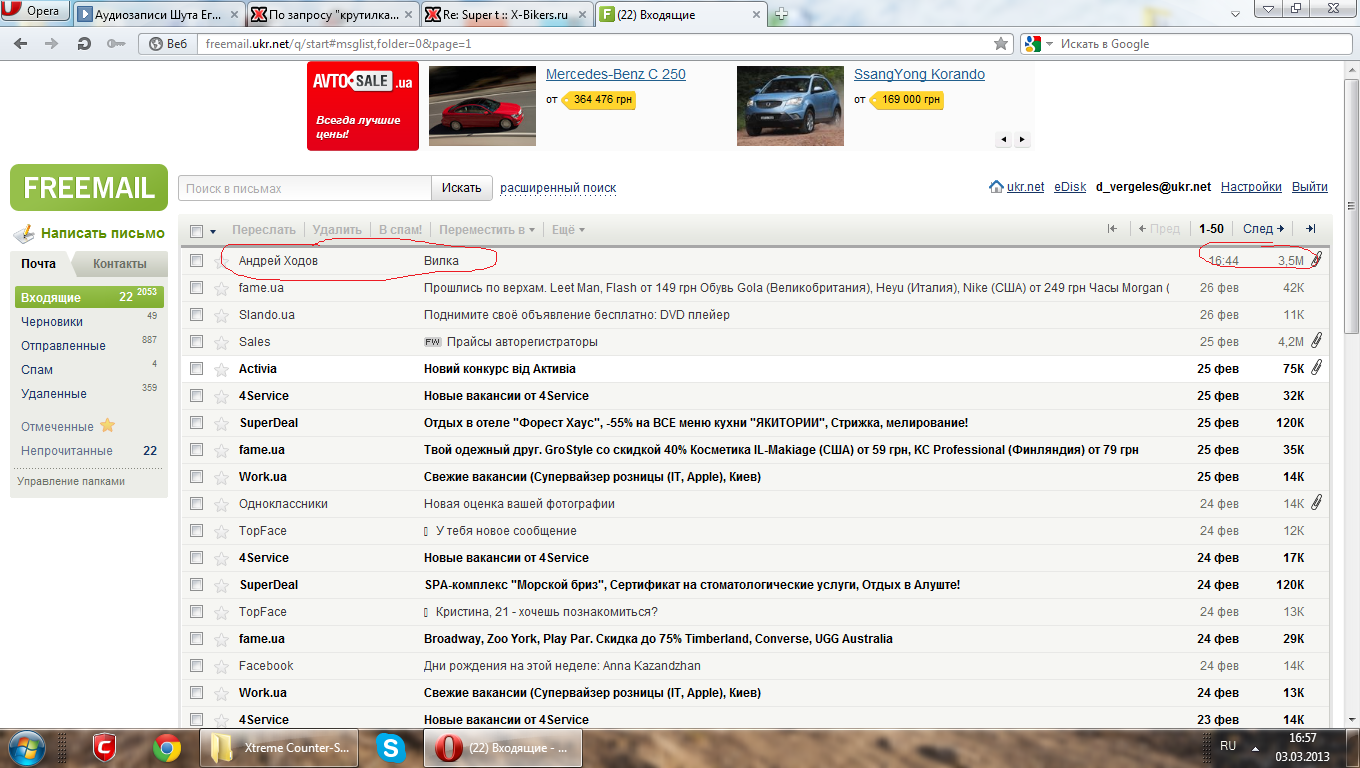This screenshot has height=768, width=1360.
Task: Go forward using the browser forward arrow
Action: [50, 44]
